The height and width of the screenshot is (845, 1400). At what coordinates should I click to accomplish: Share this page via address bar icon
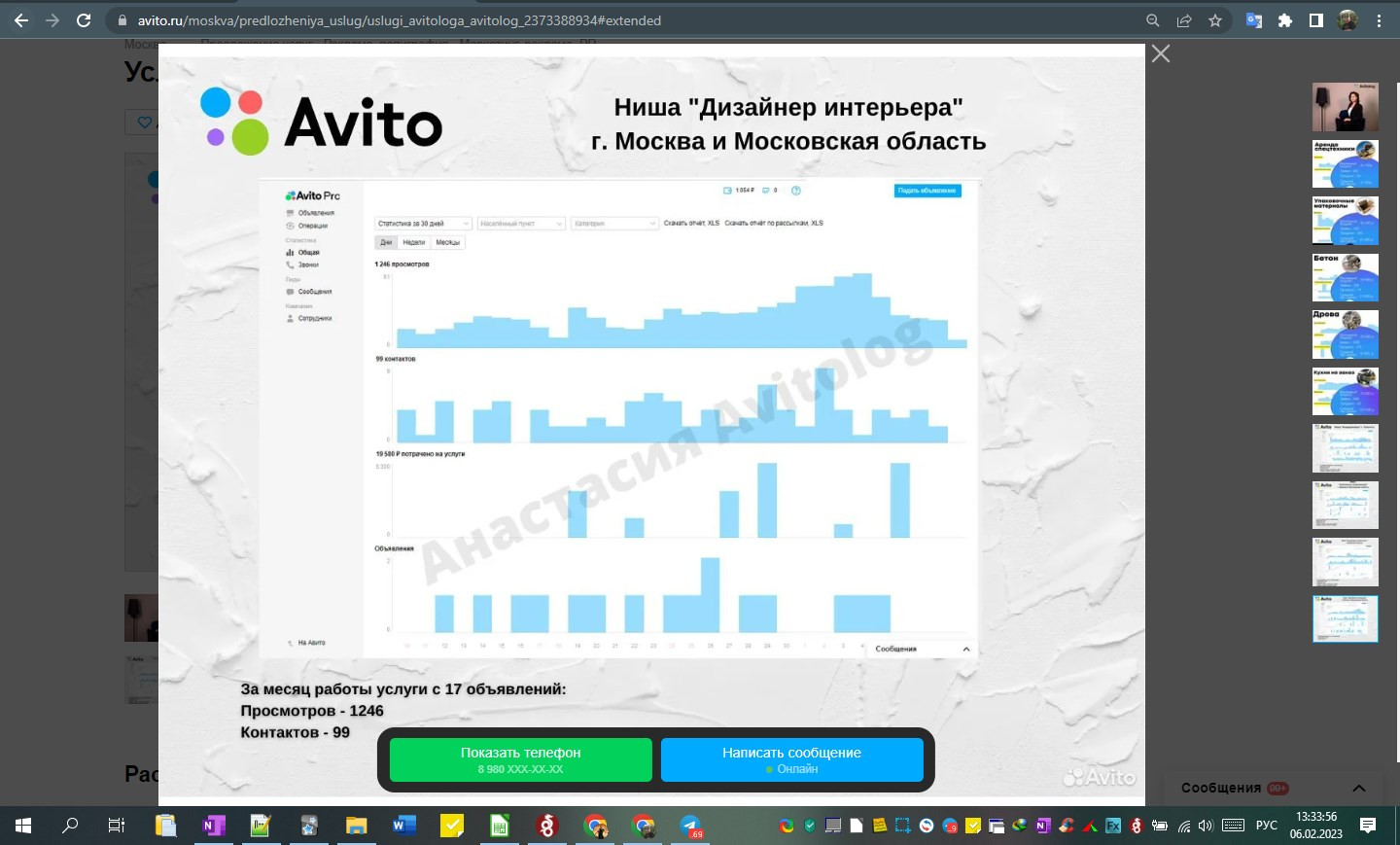pos(1183,20)
